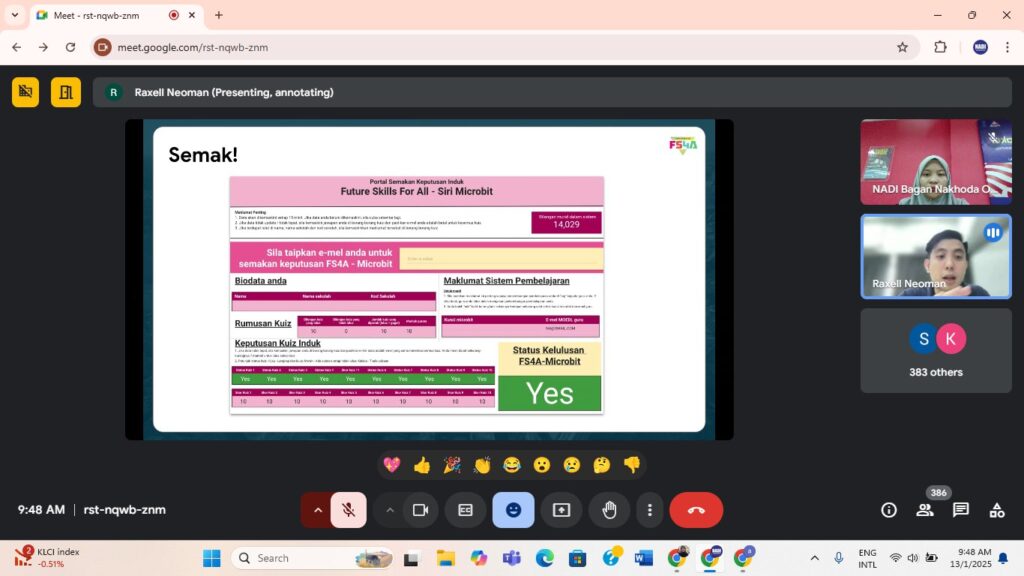Viewport: 1024px width, 576px height.
Task: Send the thinking face reaction
Action: point(601,464)
